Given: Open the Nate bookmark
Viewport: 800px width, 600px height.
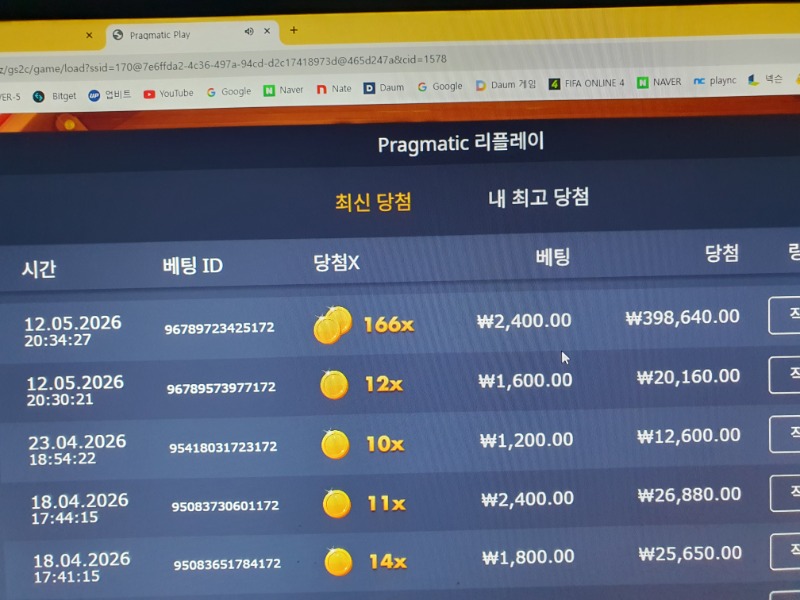Looking at the screenshot, I should 334,89.
